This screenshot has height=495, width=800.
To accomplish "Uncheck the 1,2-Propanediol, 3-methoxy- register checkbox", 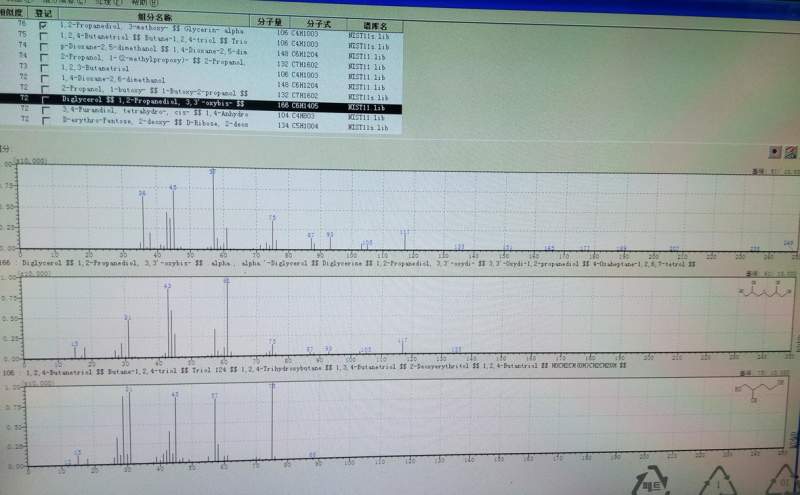I will click(43, 25).
